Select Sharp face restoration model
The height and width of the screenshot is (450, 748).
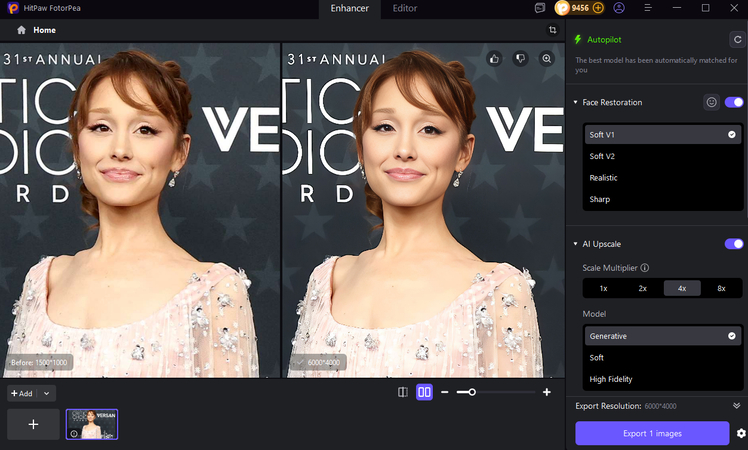pos(663,199)
